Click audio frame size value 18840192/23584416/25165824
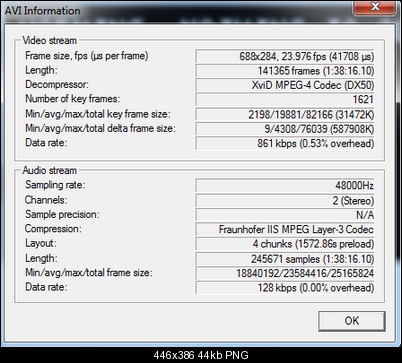Viewport: 402px width, 363px height. click(285, 273)
